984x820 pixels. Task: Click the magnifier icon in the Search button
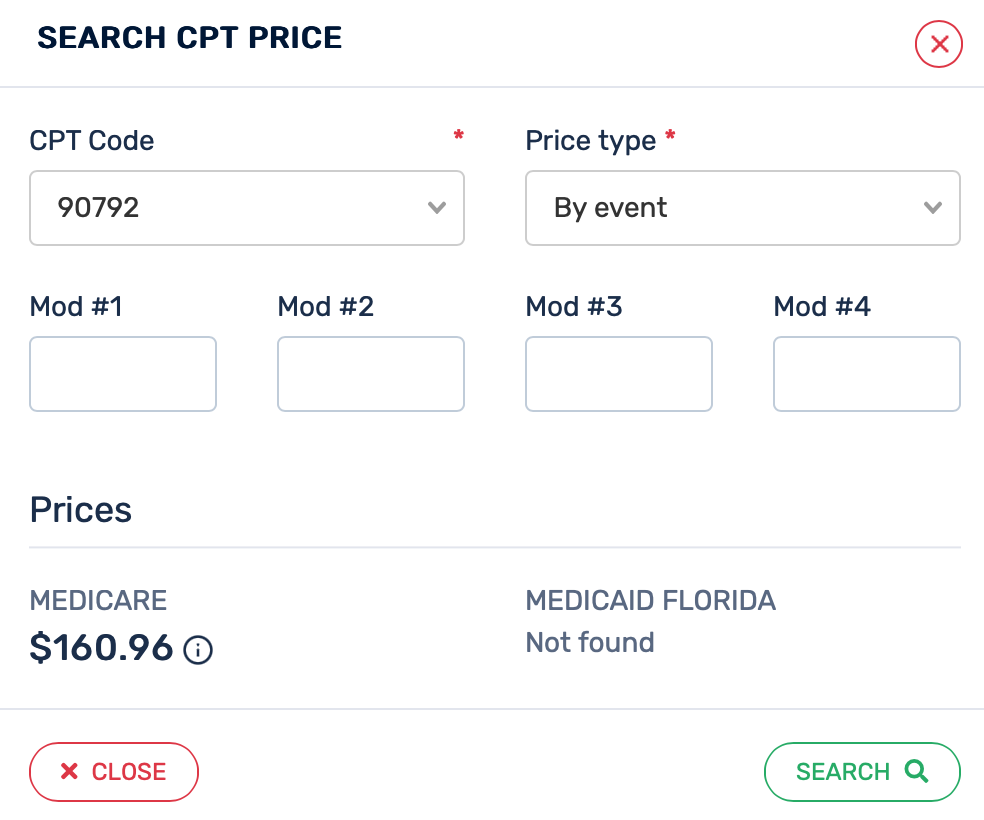coord(916,771)
